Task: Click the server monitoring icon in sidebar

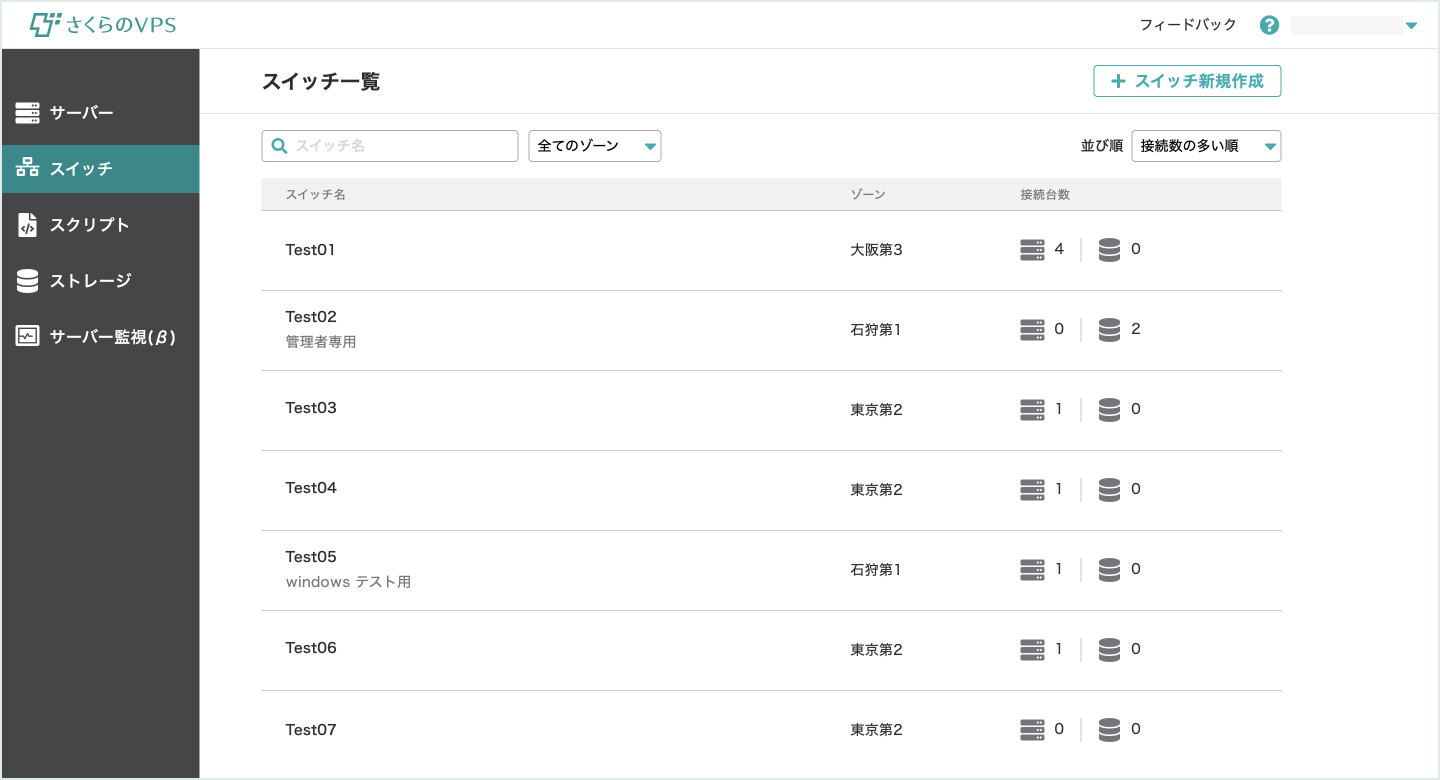Action: [27, 337]
